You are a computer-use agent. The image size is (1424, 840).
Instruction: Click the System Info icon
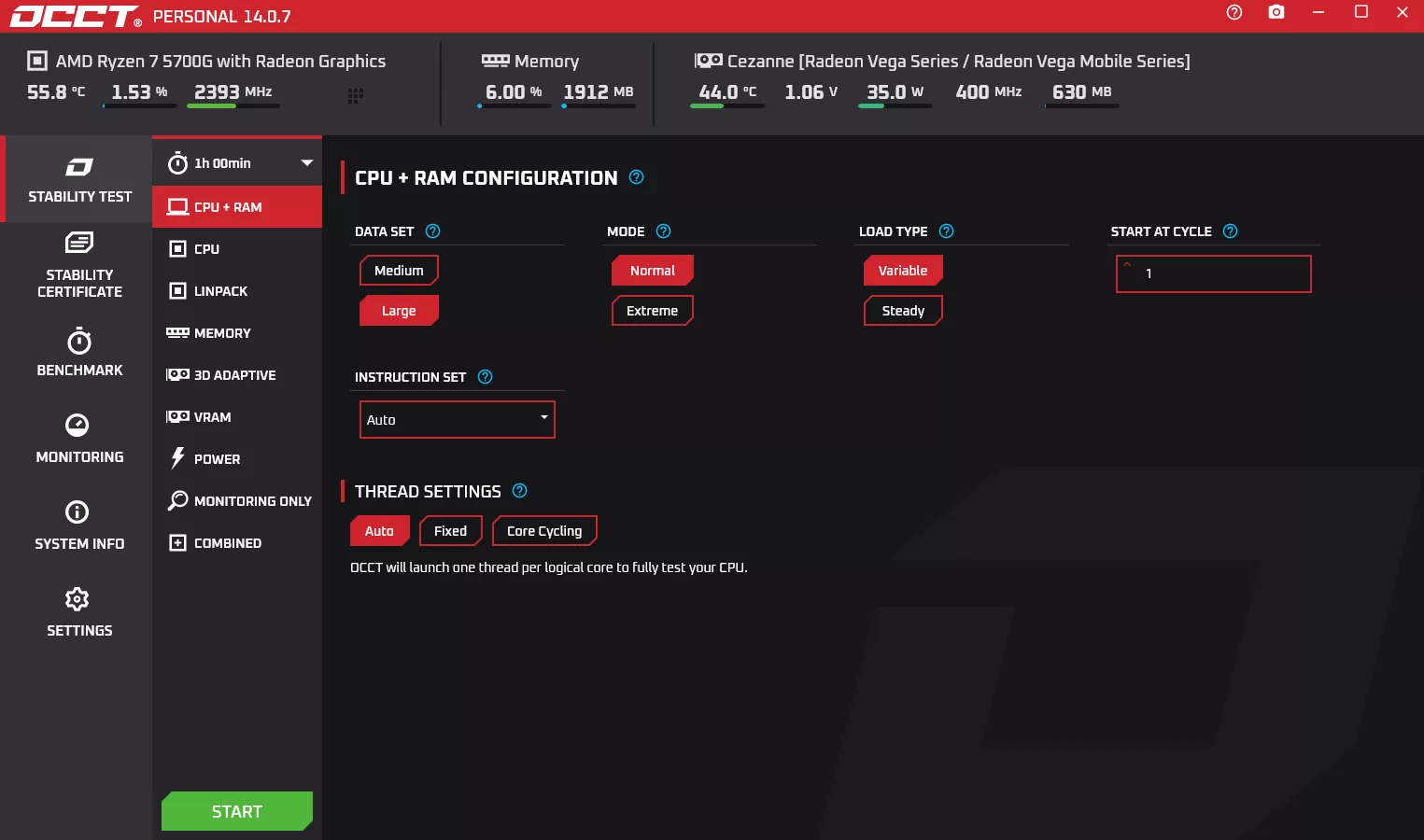coord(78,512)
